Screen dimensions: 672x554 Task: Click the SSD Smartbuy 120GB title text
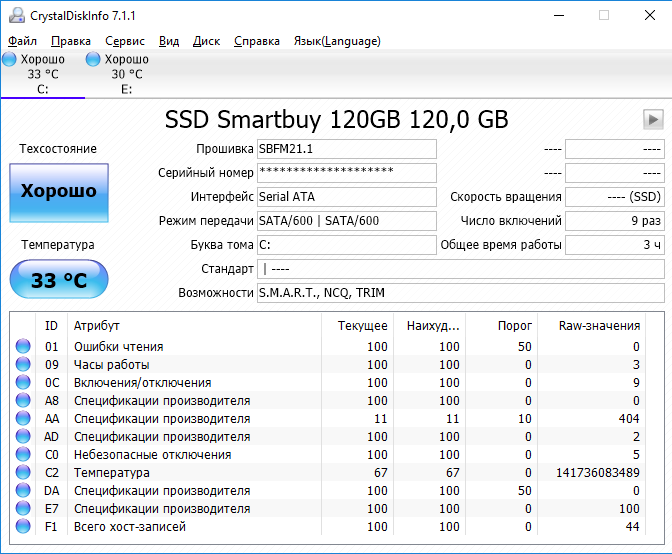(x=336, y=119)
